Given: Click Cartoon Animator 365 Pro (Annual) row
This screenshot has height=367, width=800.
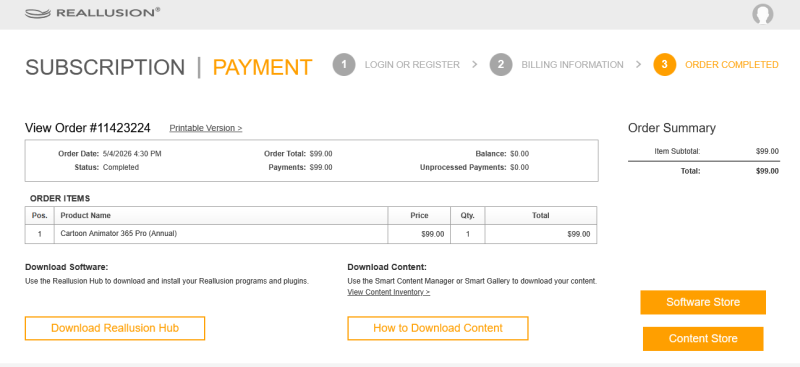Looking at the screenshot, I should point(311,234).
